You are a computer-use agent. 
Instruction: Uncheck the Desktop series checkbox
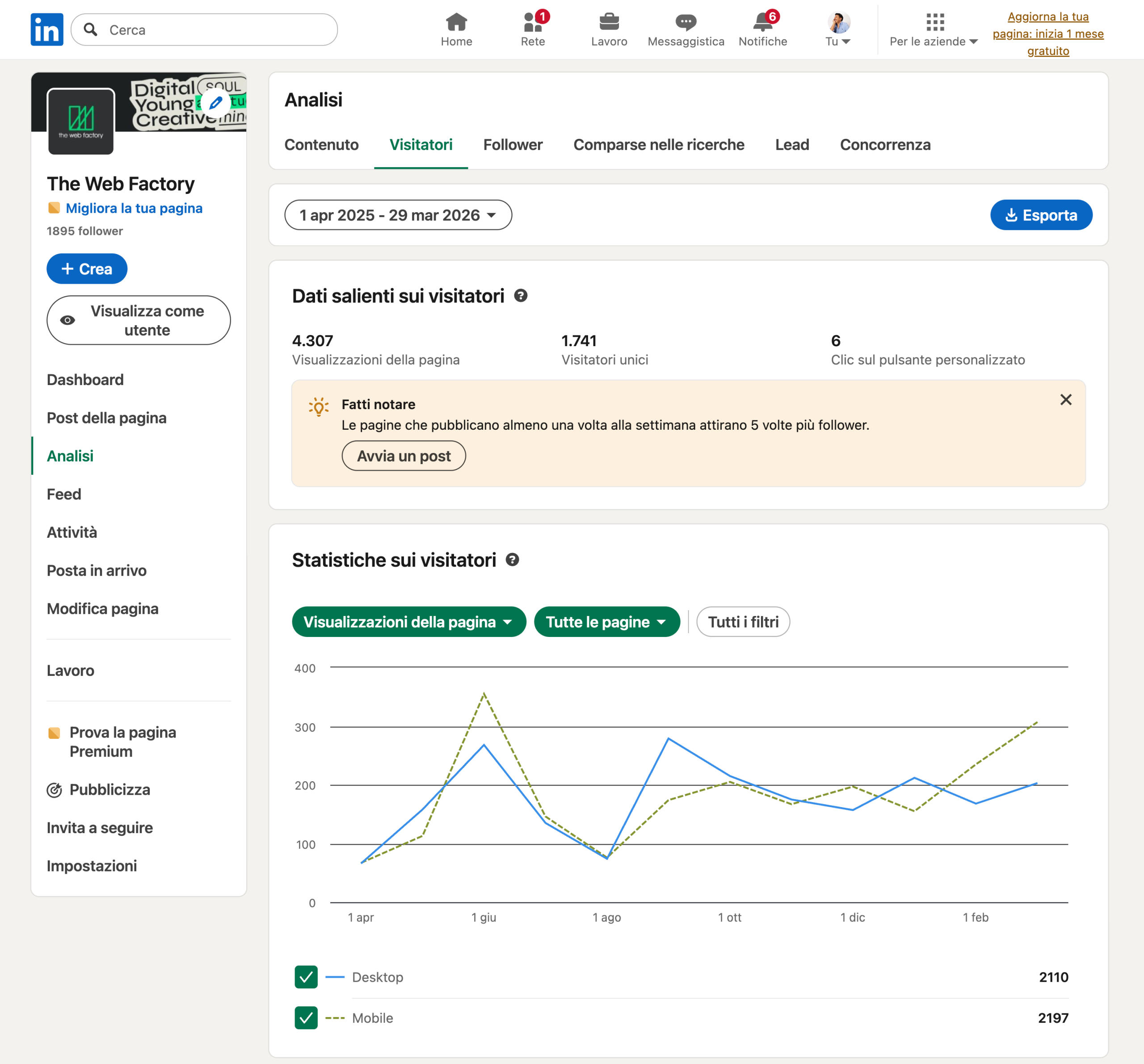[306, 976]
